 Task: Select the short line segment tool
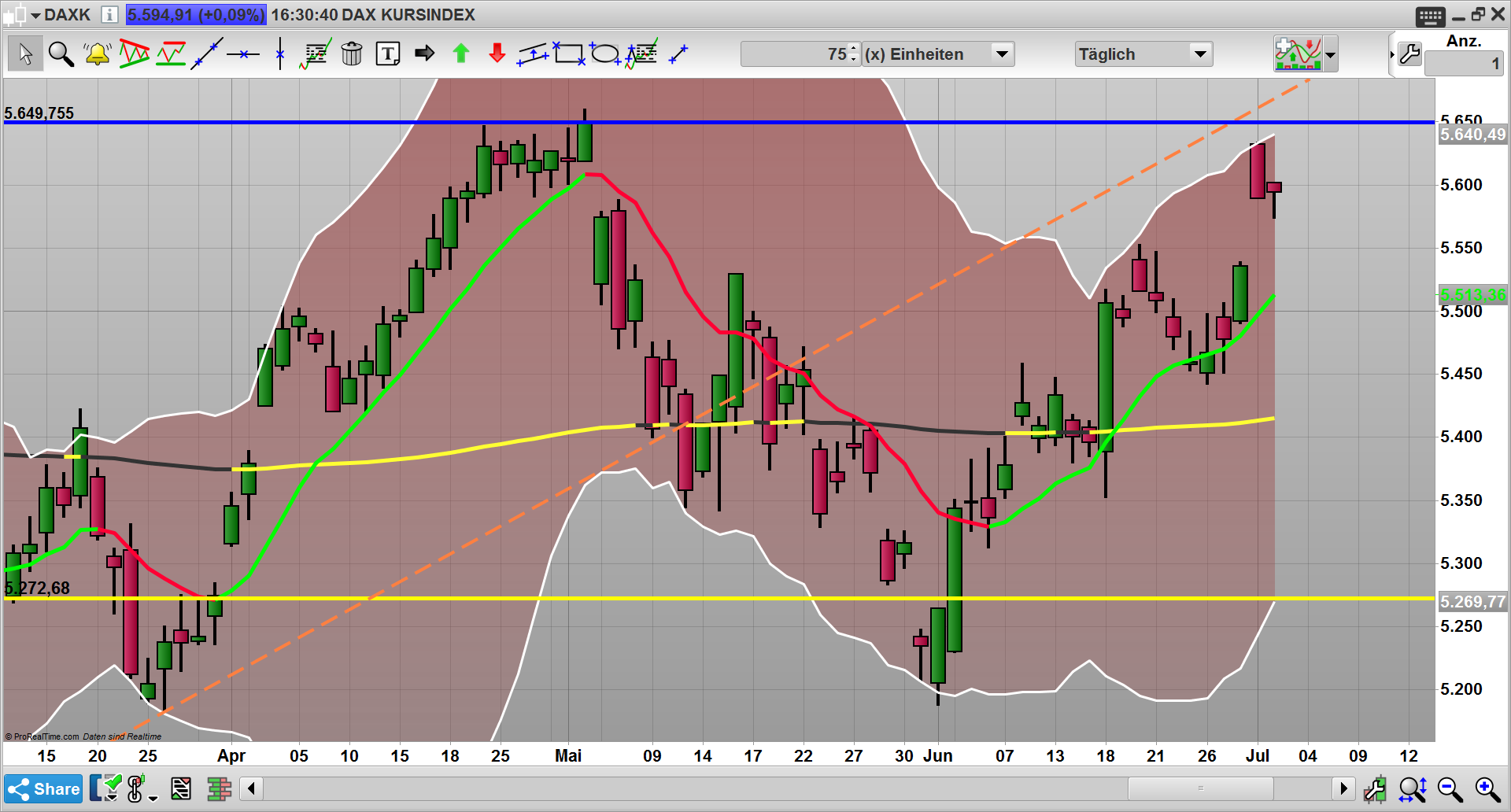(x=678, y=54)
